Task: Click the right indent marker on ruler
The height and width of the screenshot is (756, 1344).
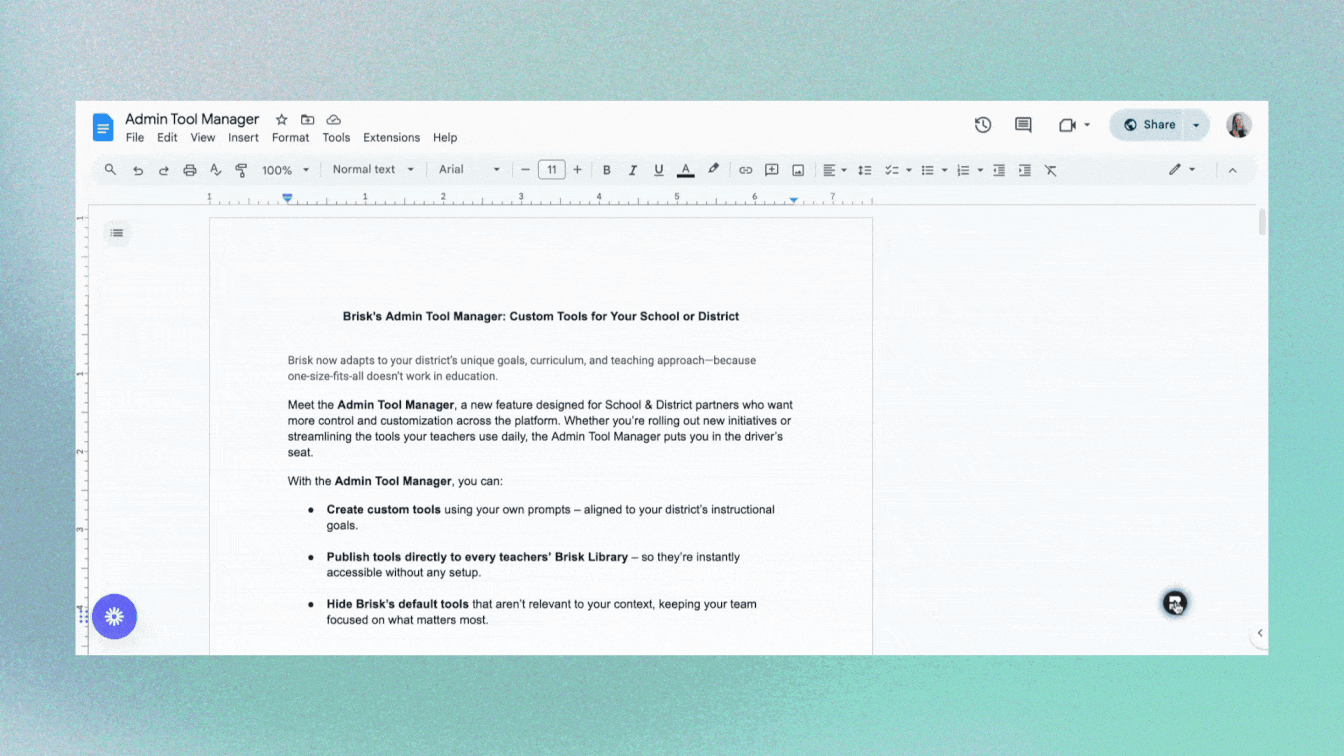Action: [794, 200]
